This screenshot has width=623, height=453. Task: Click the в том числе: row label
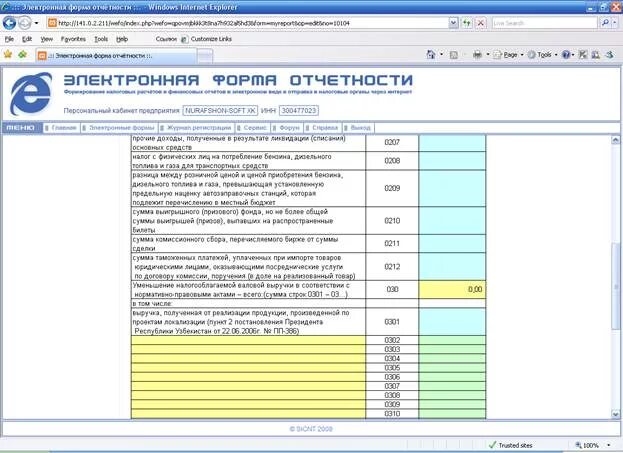(x=152, y=304)
